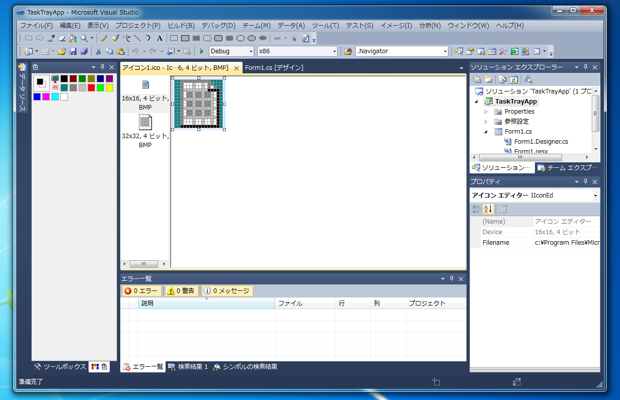Toggle auto-hide pin on the error list panel
Image resolution: width=620 pixels, height=400 pixels.
(452, 279)
